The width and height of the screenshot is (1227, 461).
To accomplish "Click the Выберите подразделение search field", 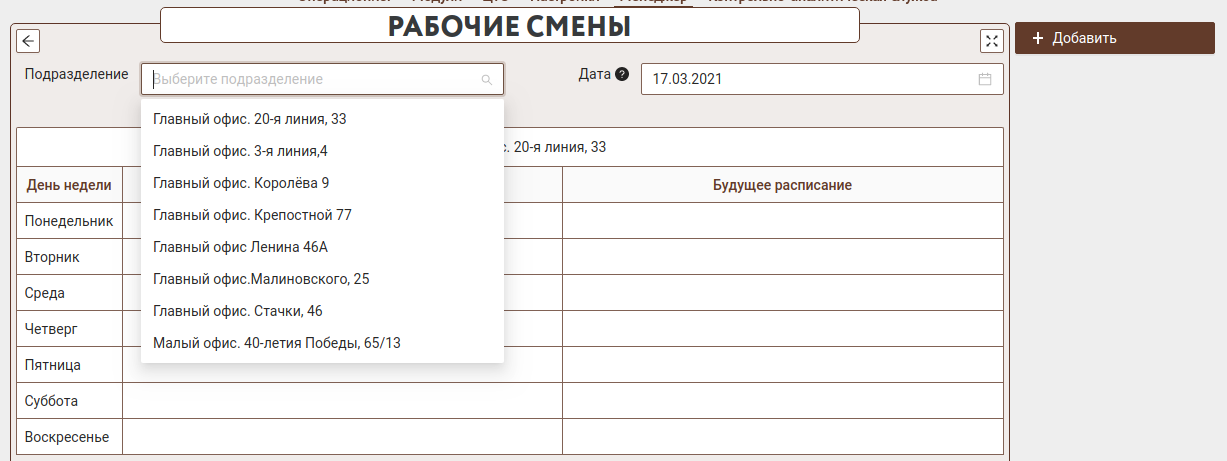I will 310,79.
